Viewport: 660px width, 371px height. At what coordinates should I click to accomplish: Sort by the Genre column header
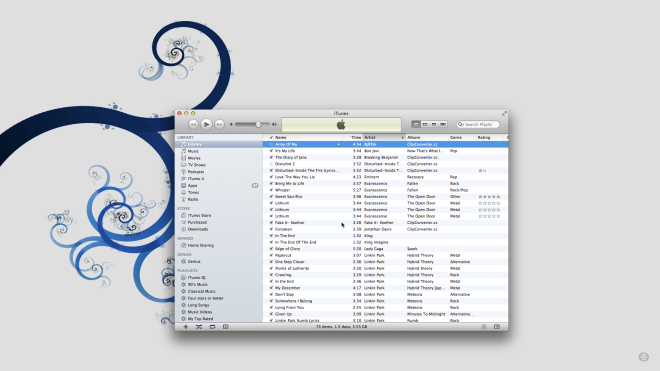coord(462,137)
